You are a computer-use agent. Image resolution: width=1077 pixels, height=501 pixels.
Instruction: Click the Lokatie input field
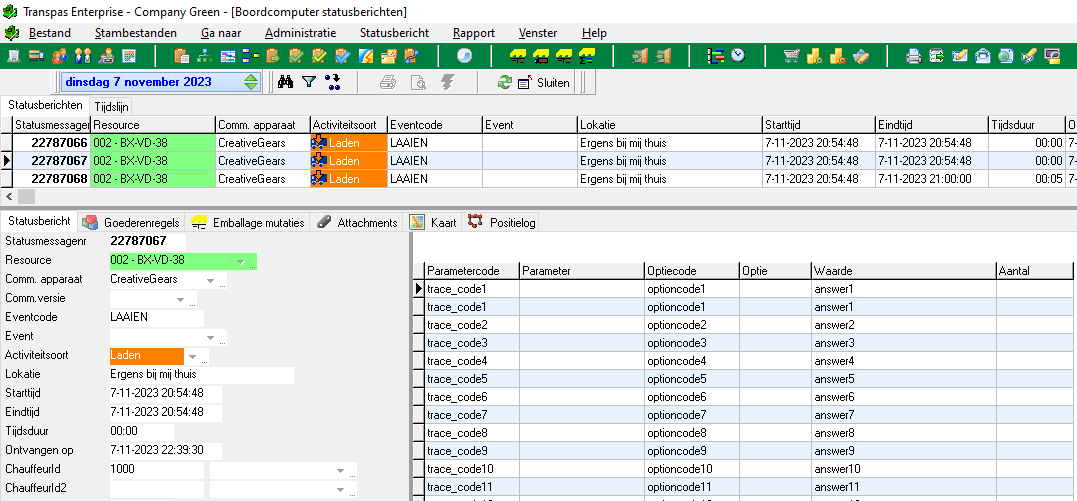pos(200,375)
